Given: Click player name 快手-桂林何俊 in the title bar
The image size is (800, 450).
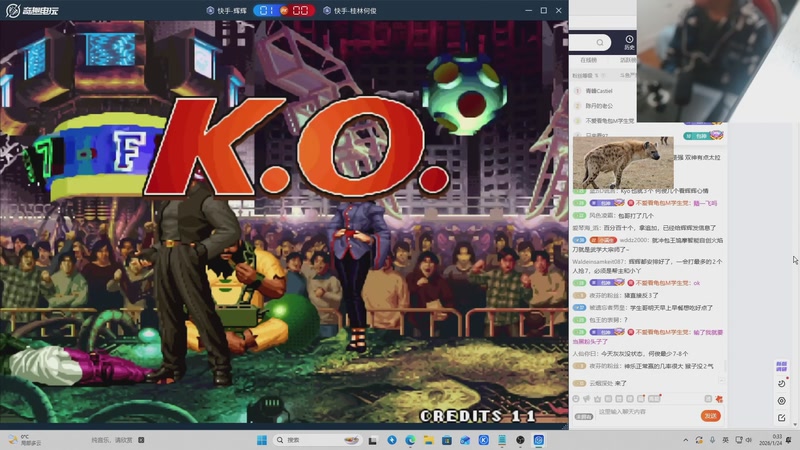Looking at the screenshot, I should click(x=350, y=10).
